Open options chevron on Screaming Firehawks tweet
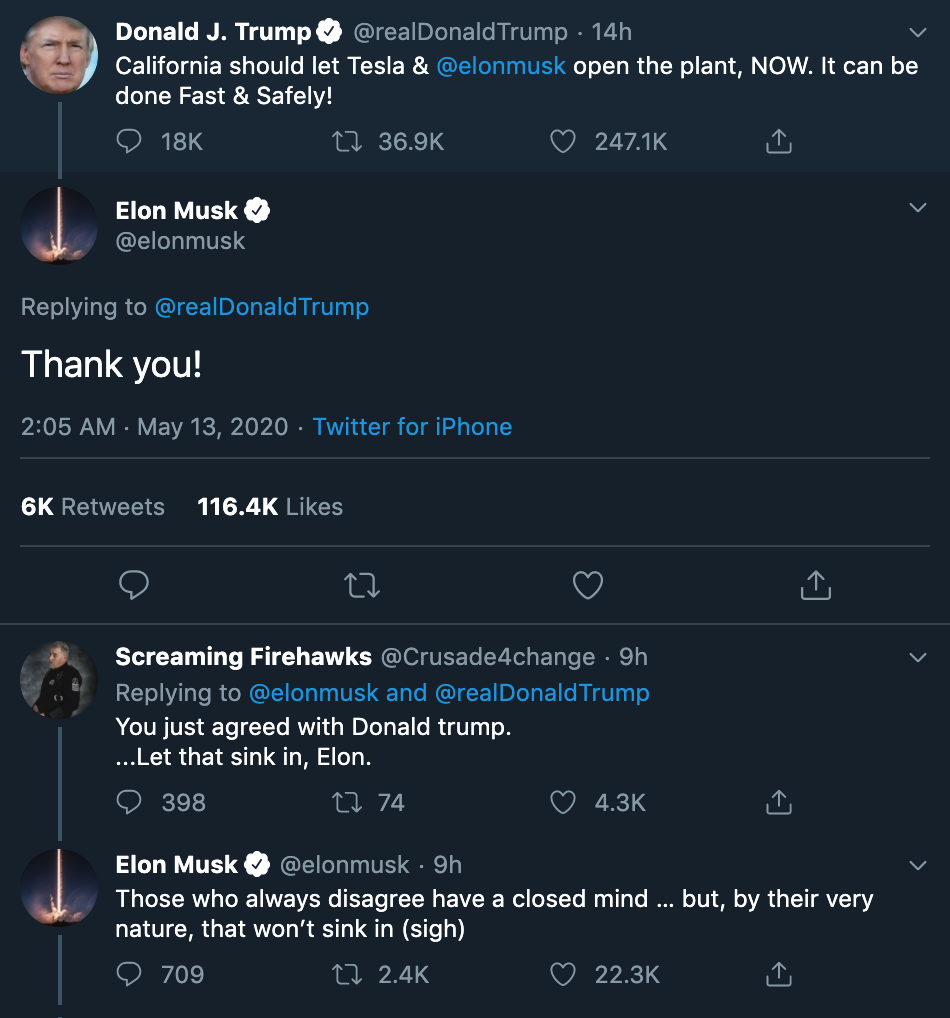Screen dimensions: 950x1018 (917, 657)
